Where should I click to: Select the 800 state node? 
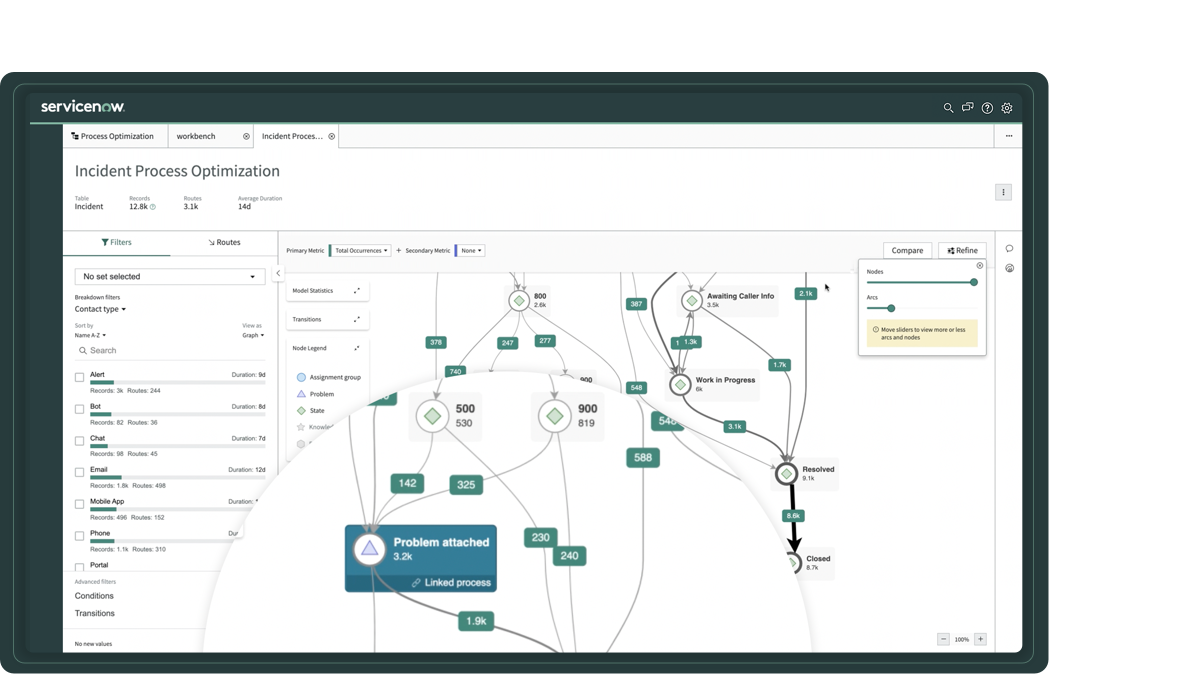coord(518,300)
